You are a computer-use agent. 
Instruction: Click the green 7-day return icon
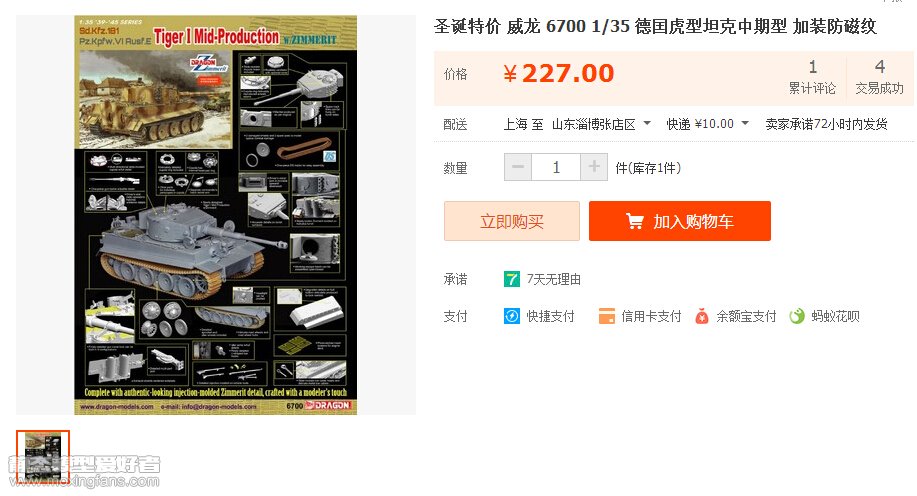point(512,279)
